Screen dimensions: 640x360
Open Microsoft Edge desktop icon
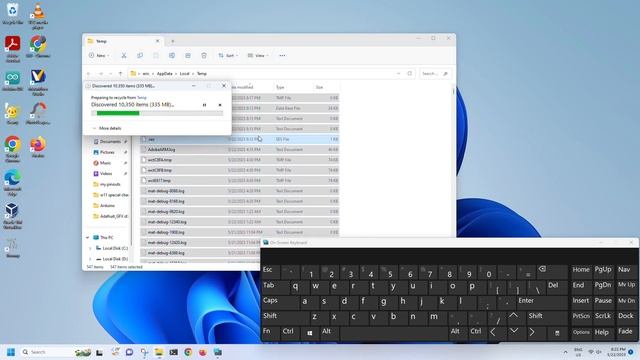pyautogui.click(x=13, y=183)
